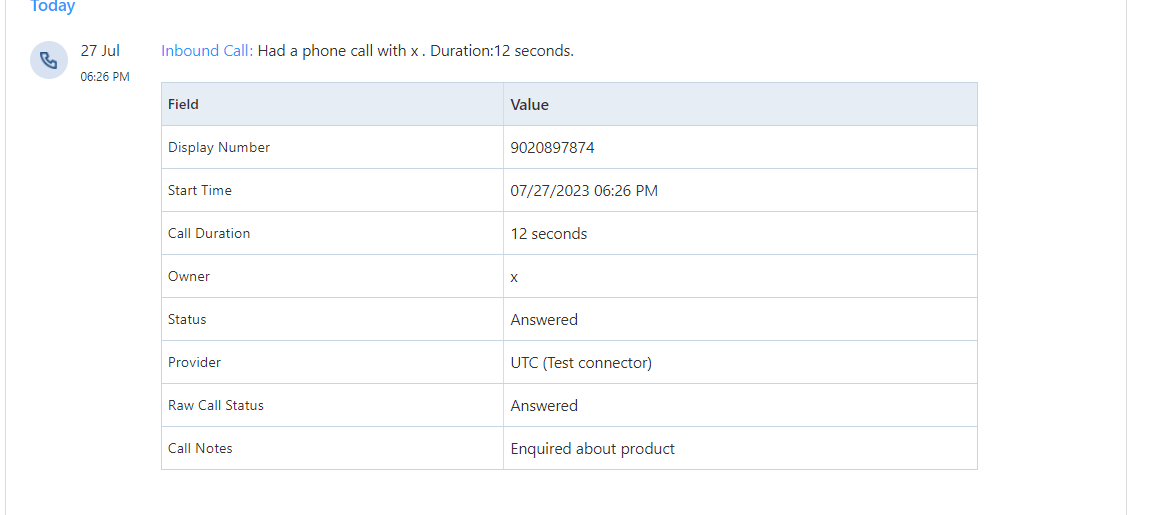Select the 27 Jul date label
1167x515 pixels.
click(100, 51)
